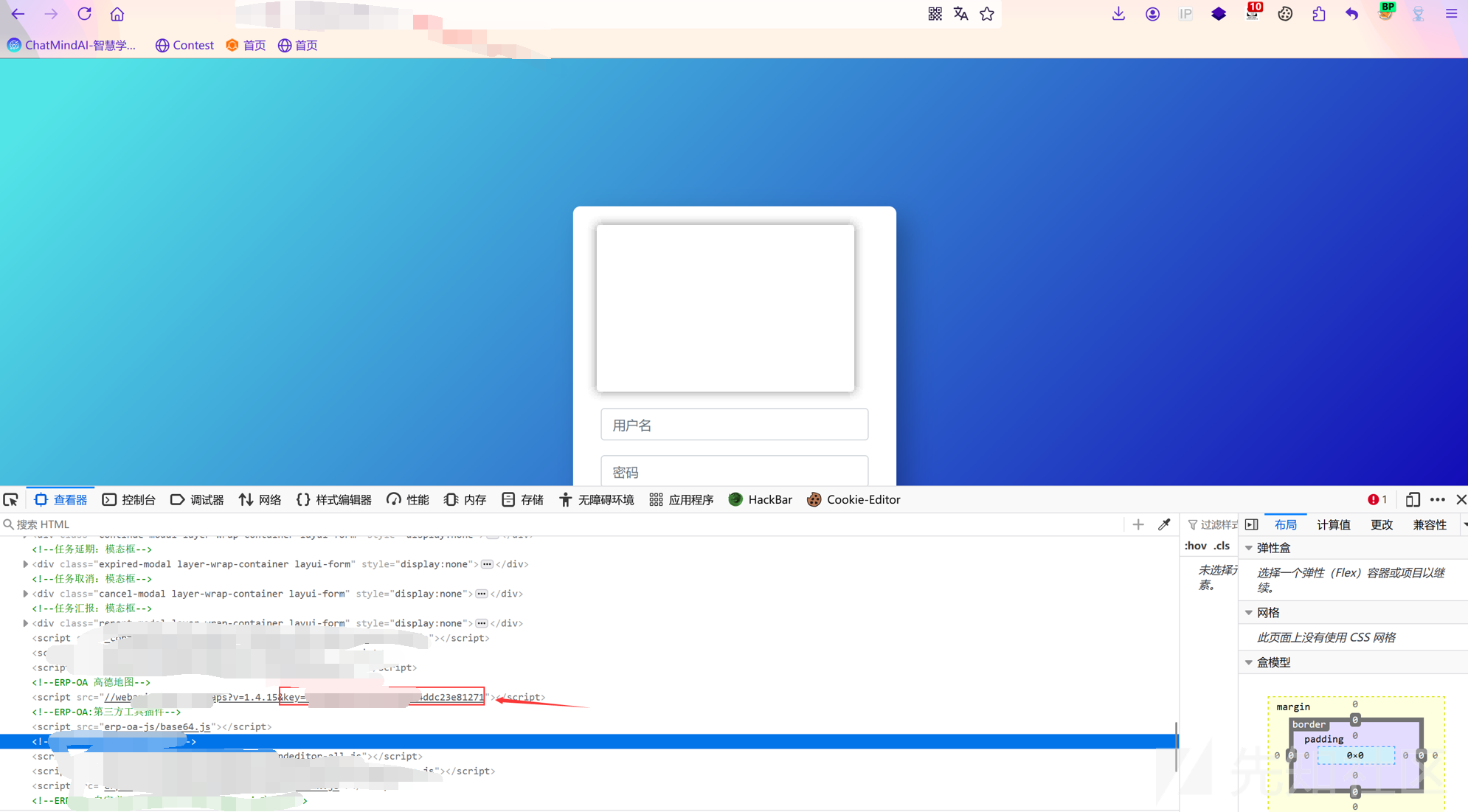Click the browser reload button

point(84,14)
